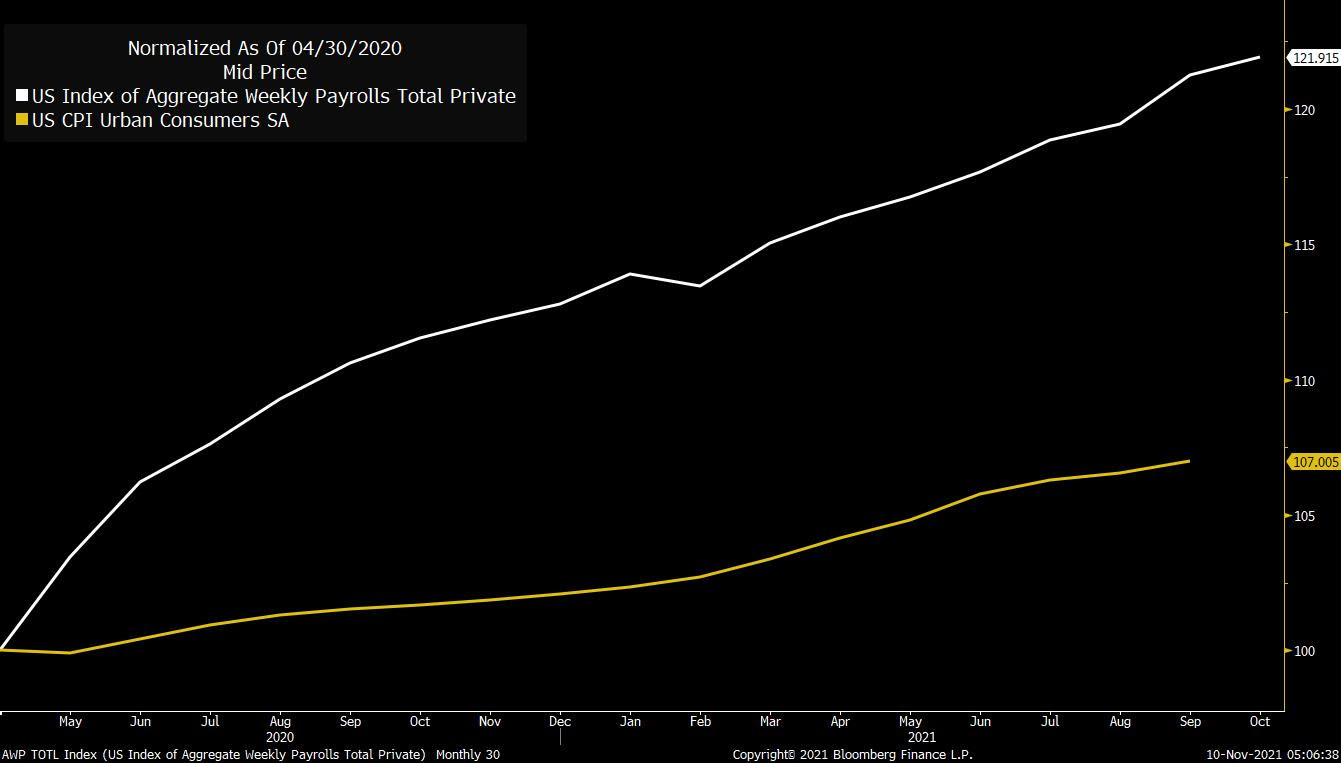1341x763 pixels.
Task: Select the US Index of Aggregate Weekly Payrolls legend entry
Action: point(273,97)
